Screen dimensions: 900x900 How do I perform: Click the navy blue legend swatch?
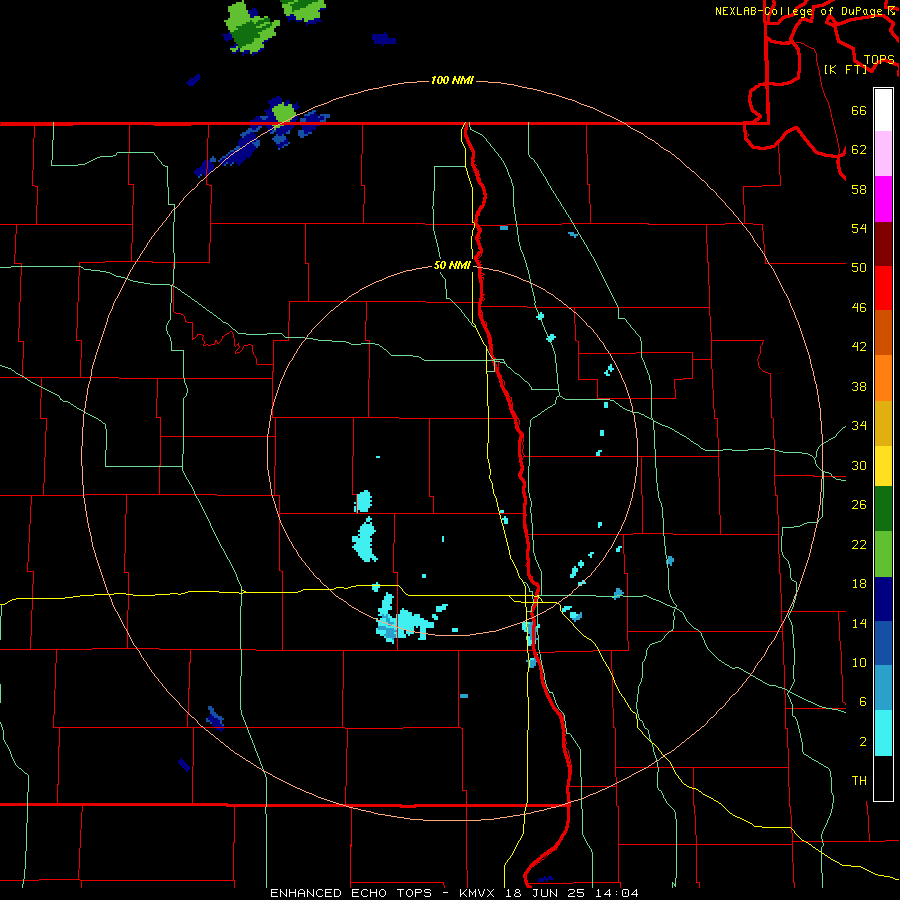click(883, 599)
